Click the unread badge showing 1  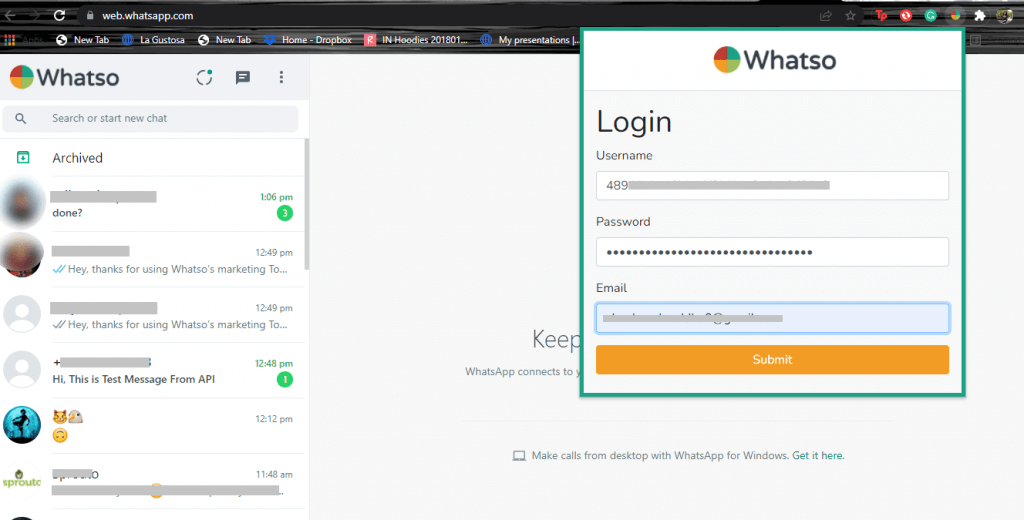tap(285, 379)
